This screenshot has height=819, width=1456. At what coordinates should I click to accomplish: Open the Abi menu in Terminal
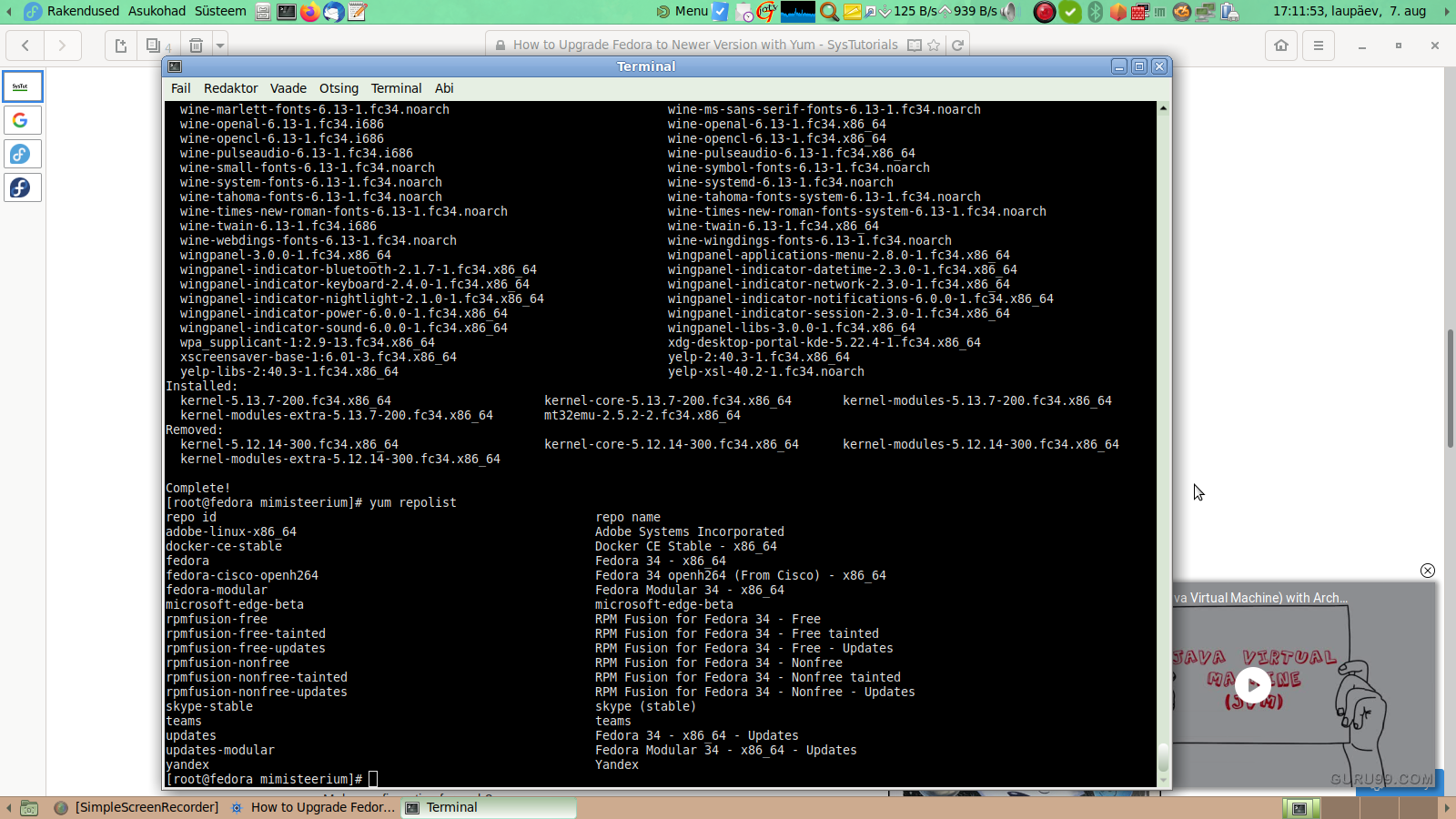point(444,88)
